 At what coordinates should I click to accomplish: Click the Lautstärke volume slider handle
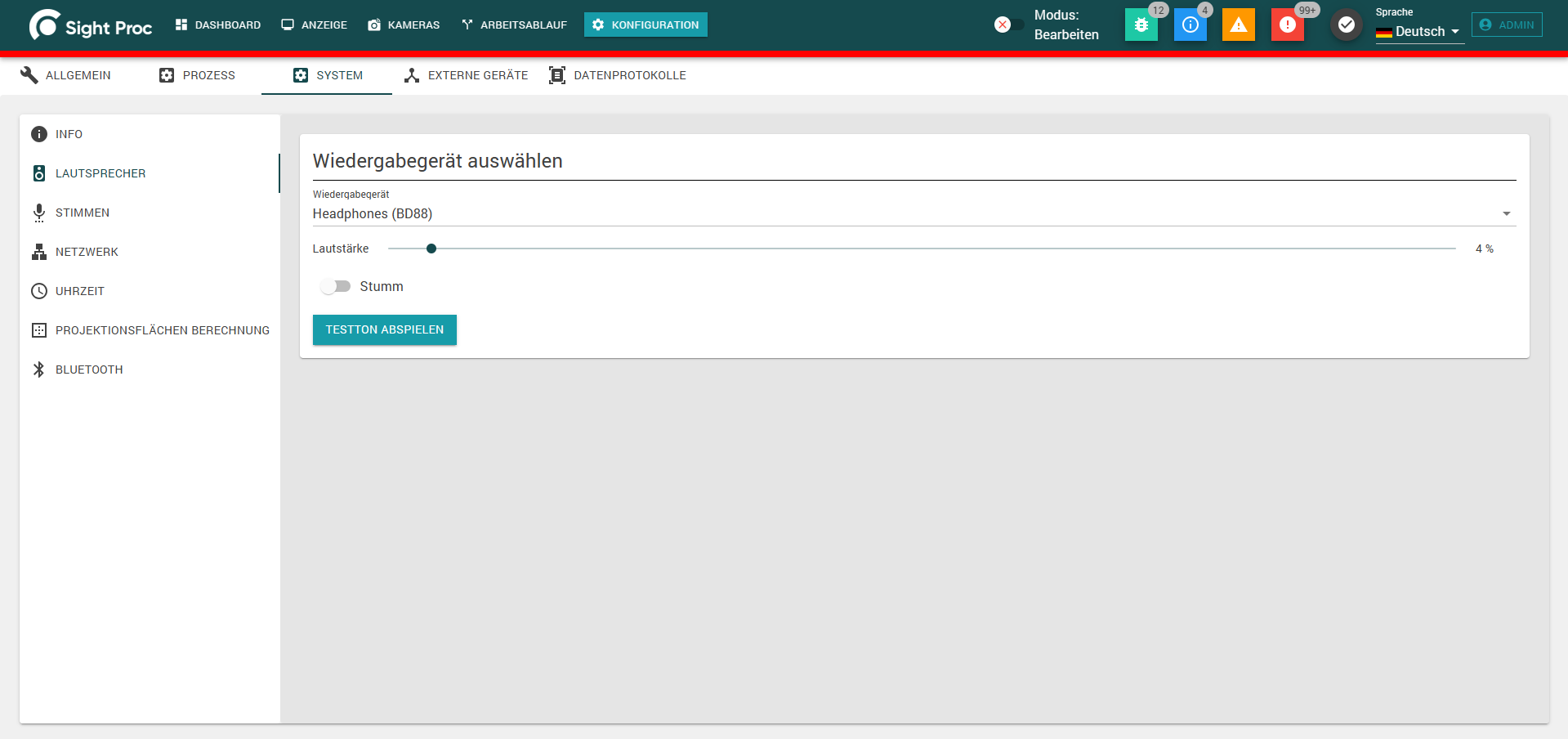[431, 249]
